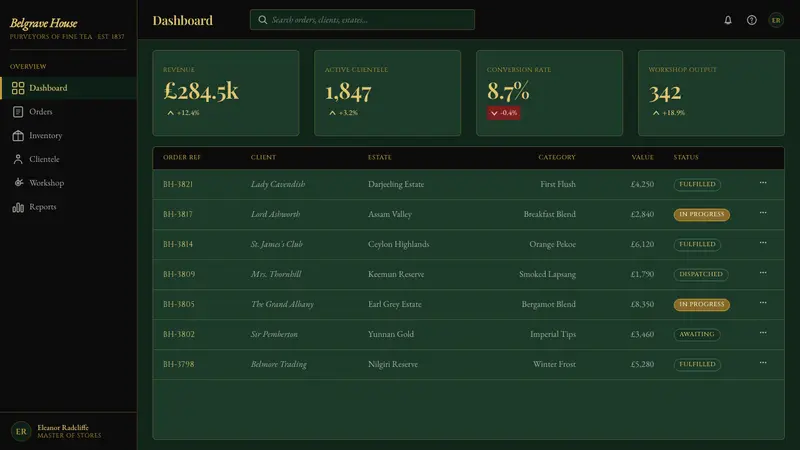Select client The Grand Albany
Viewport: 800px width, 450px height.
[282, 304]
